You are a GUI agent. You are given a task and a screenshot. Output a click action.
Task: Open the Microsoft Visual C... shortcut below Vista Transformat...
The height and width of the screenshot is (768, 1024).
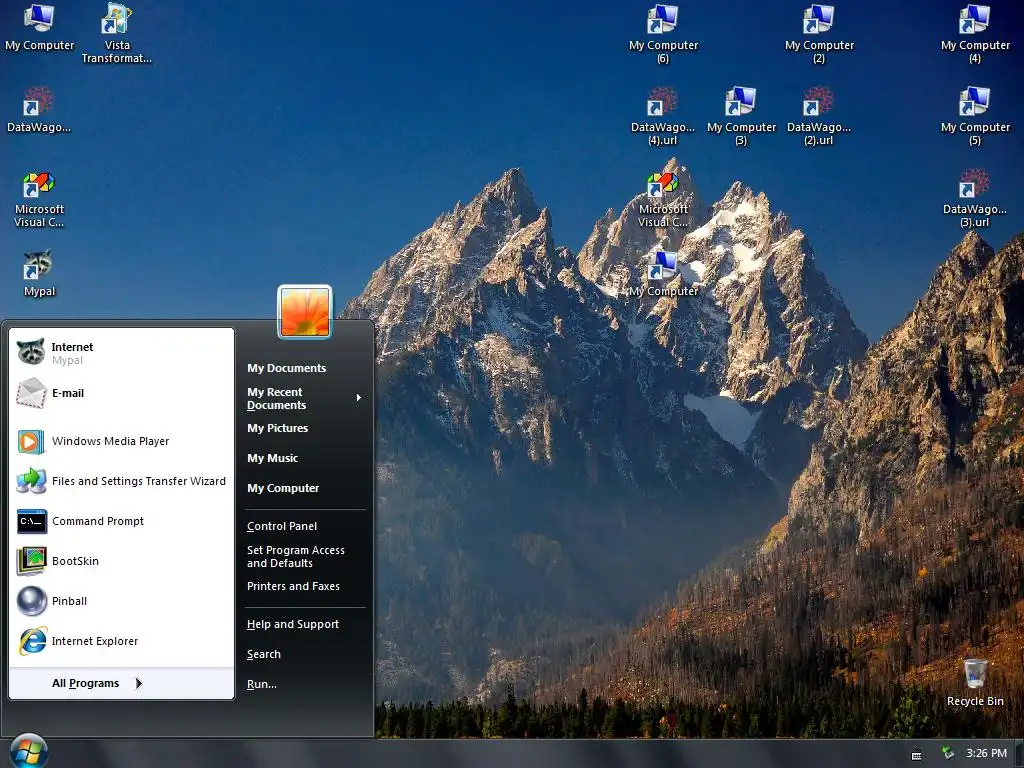pos(39,199)
